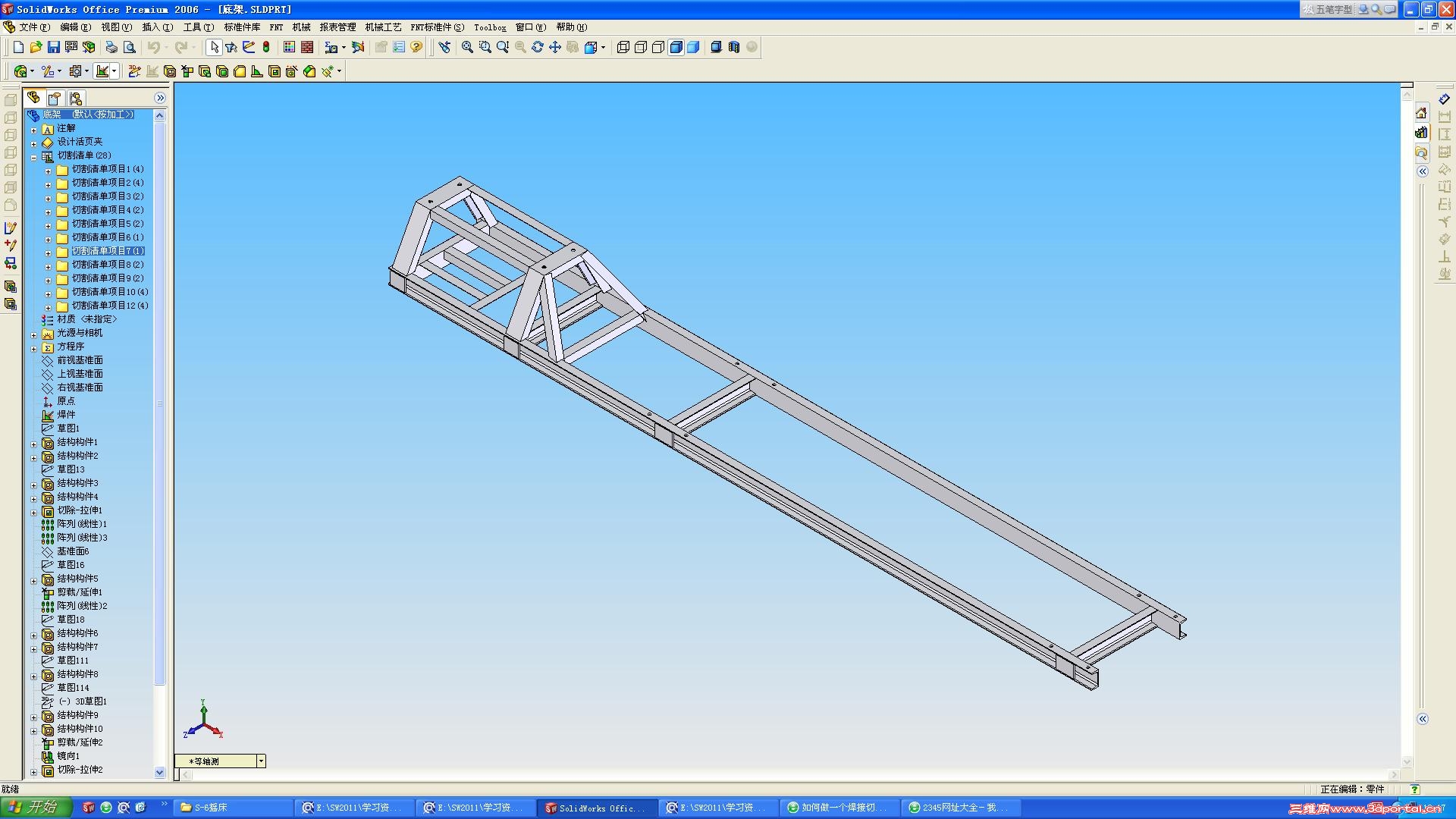Toggle Wireframe display mode
The image size is (1456, 819).
coord(623,47)
